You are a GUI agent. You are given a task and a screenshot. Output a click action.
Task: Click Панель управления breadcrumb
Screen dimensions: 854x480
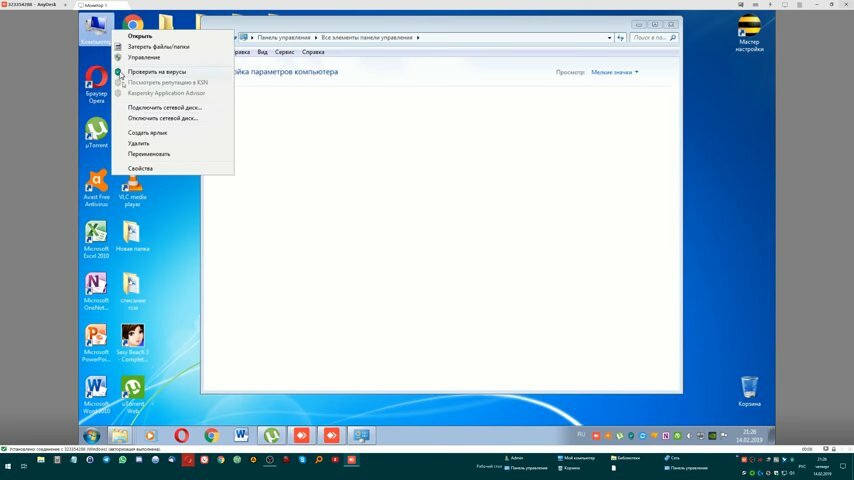(x=284, y=38)
